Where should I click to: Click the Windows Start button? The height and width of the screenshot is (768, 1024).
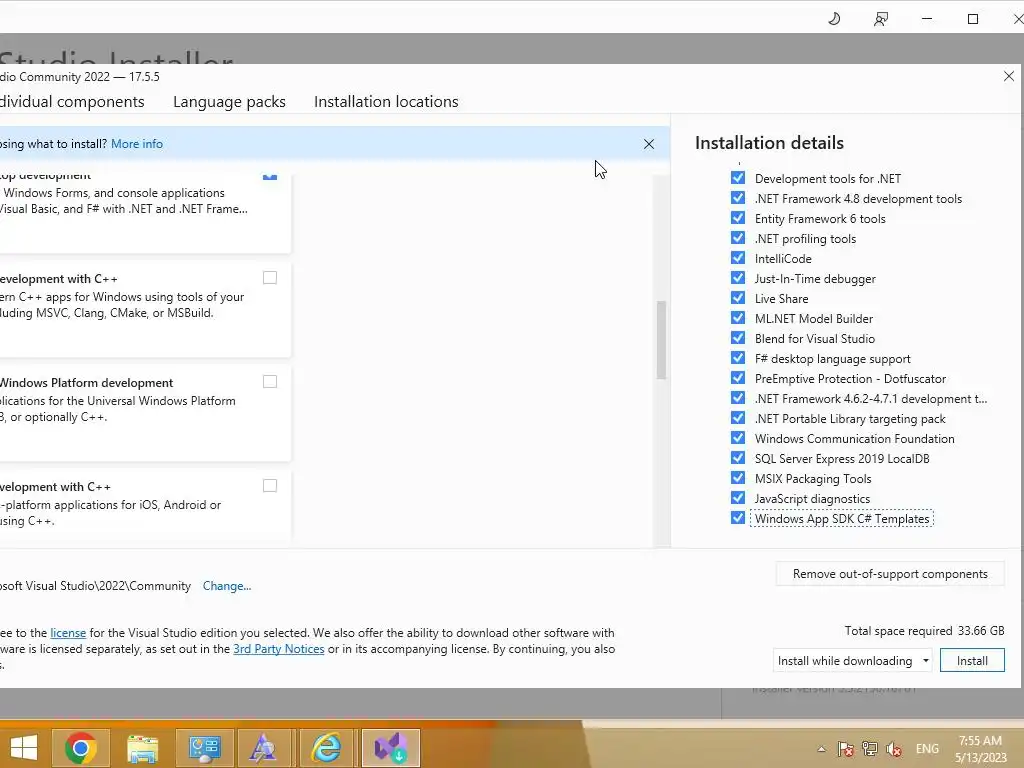pos(24,748)
